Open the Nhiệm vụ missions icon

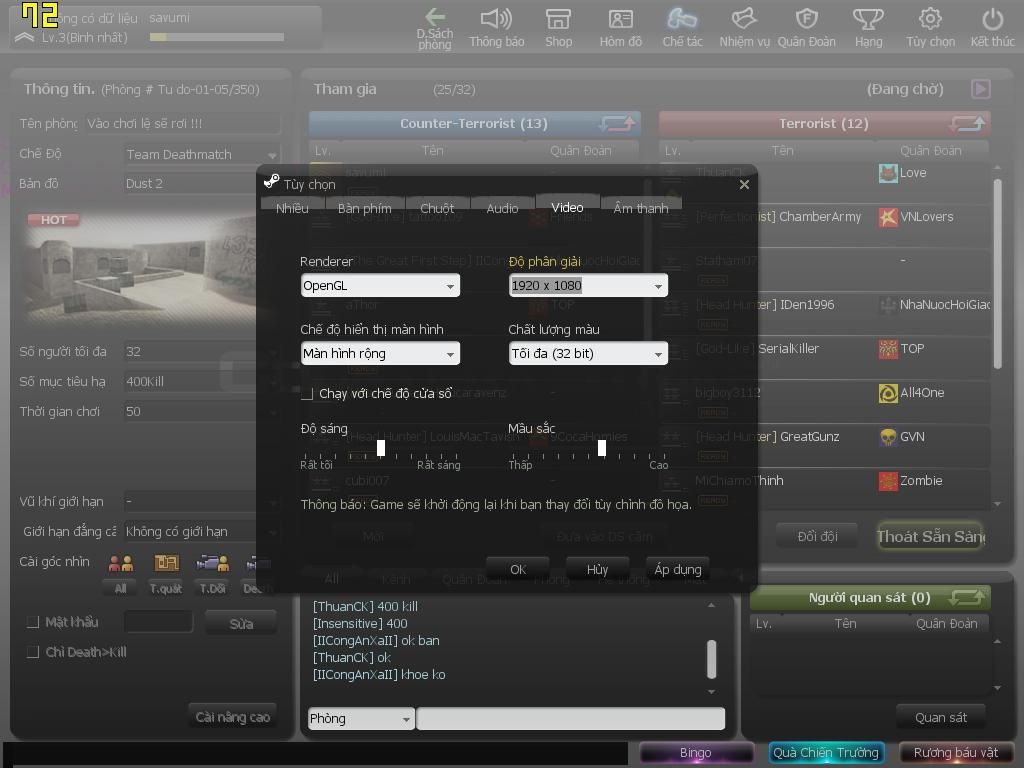tap(744, 27)
